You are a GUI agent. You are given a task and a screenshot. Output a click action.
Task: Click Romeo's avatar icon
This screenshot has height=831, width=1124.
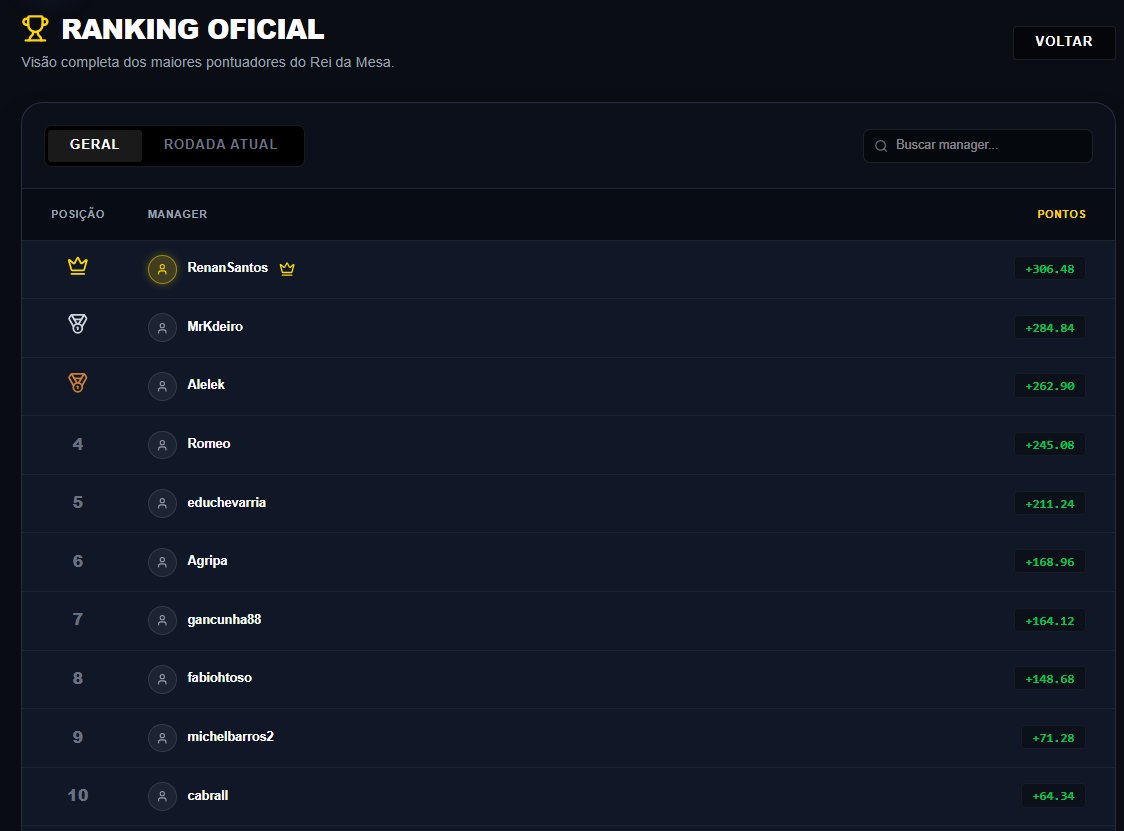162,445
